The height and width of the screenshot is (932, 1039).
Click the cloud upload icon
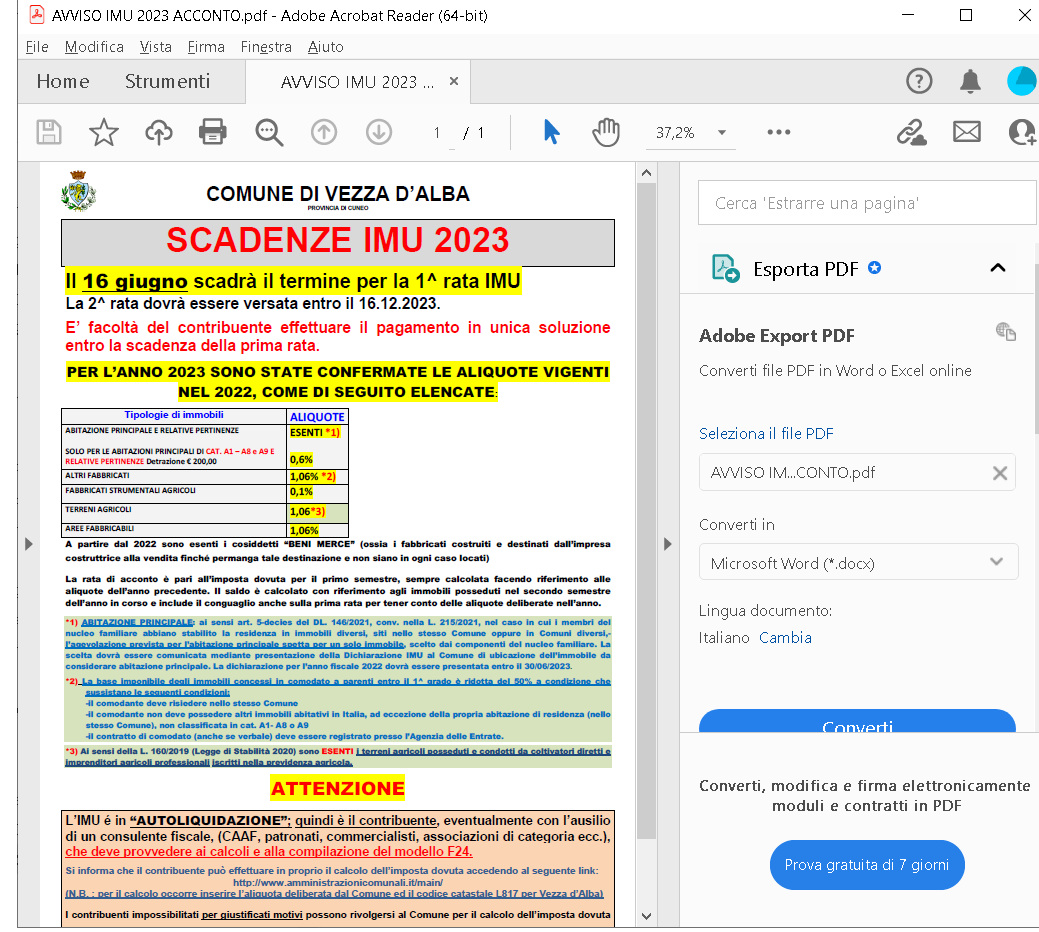click(x=159, y=132)
